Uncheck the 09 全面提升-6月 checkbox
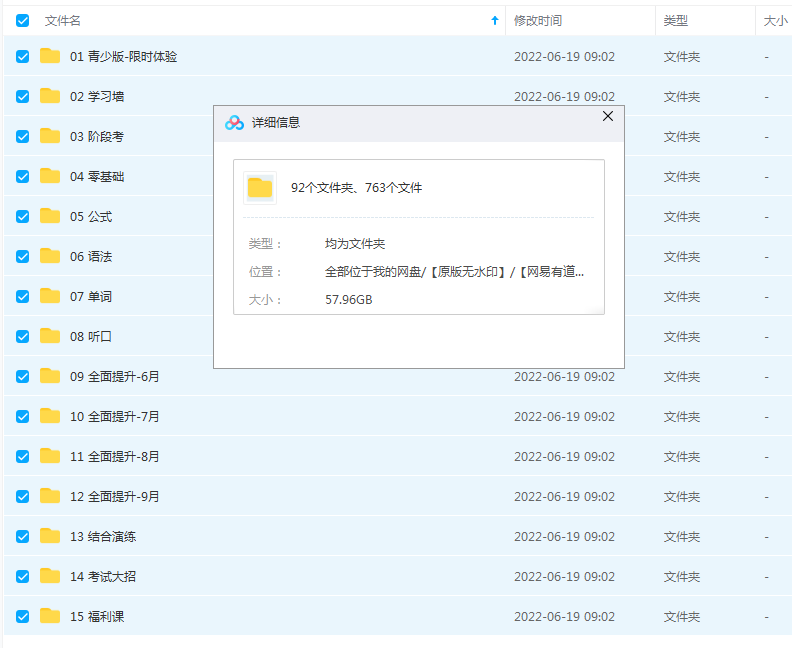792x648 pixels. tap(22, 376)
